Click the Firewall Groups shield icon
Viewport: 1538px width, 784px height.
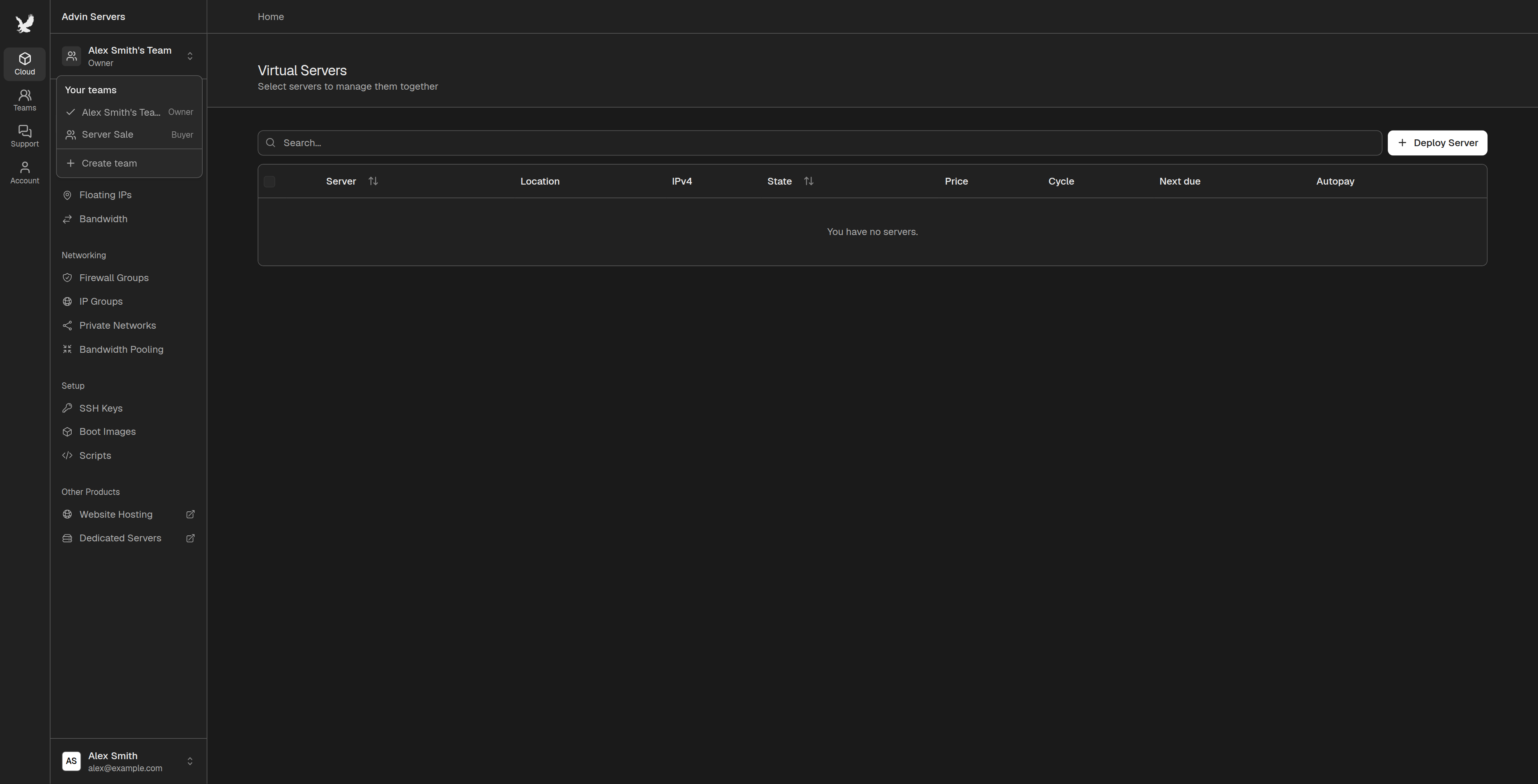click(67, 277)
